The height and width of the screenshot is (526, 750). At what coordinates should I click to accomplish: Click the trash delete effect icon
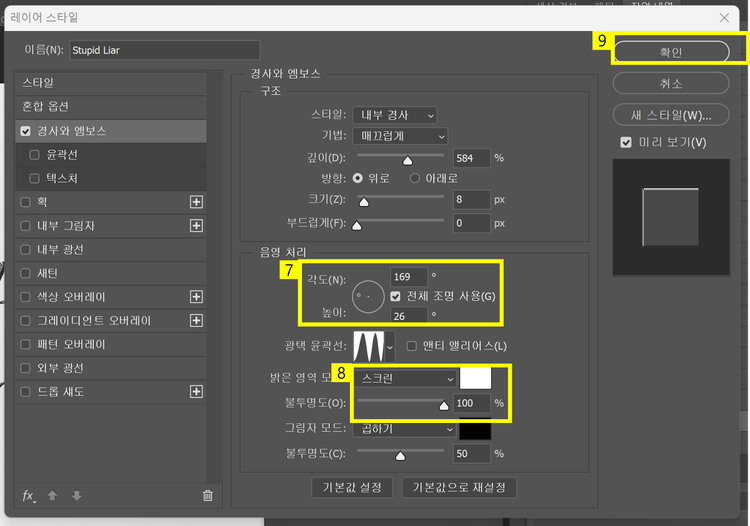208,495
